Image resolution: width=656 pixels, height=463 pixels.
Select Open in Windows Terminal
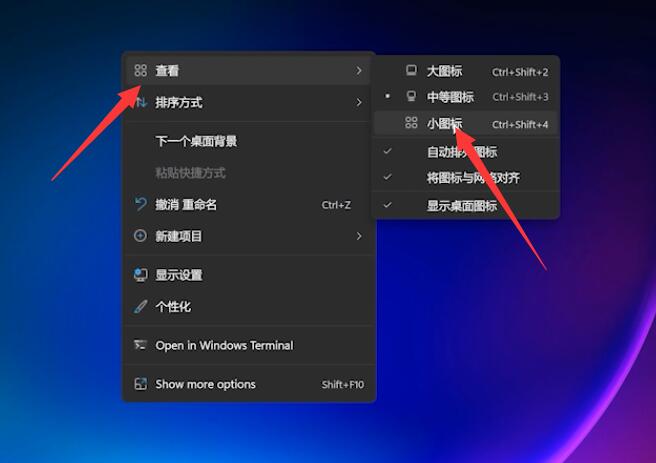click(249, 345)
